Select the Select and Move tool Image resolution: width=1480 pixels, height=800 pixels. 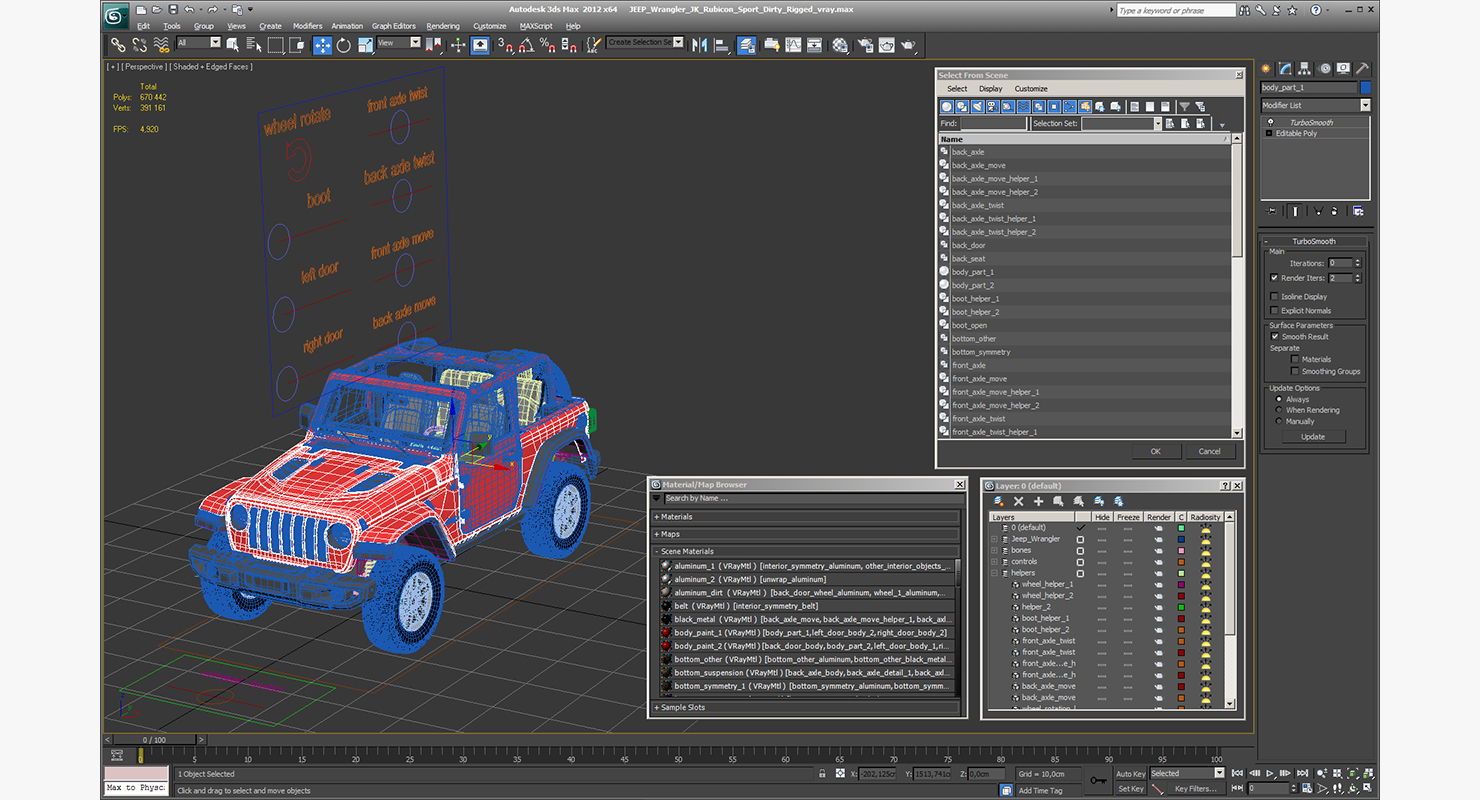(x=322, y=45)
